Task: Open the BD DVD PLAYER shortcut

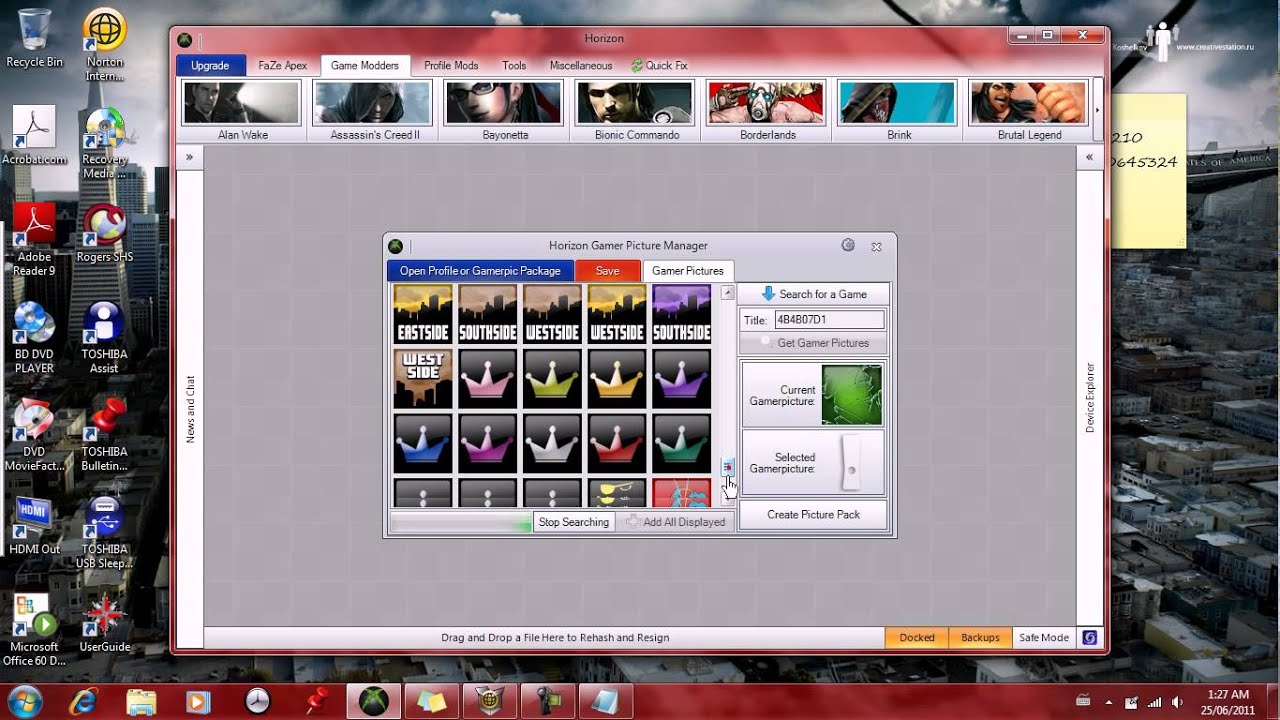Action: pos(34,338)
